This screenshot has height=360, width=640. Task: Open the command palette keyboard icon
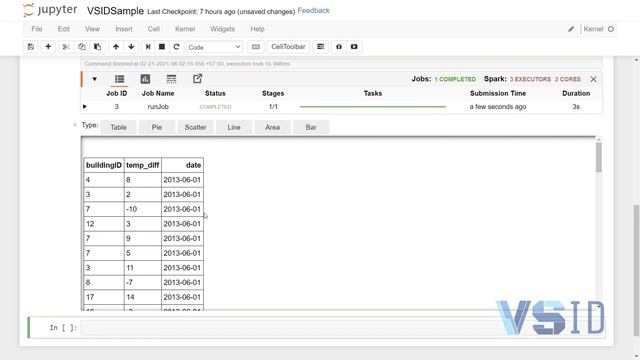pyautogui.click(x=256, y=47)
